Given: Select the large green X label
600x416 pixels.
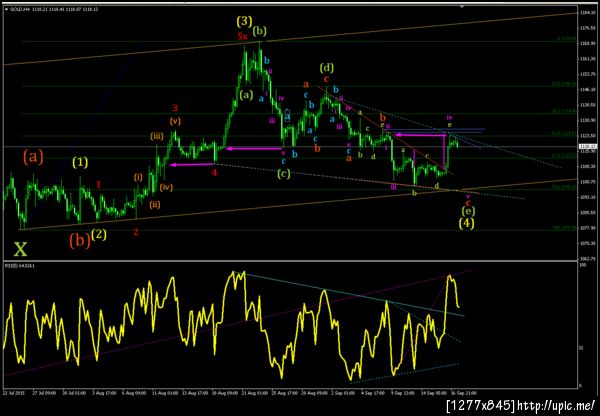Looking at the screenshot, I should click(21, 250).
